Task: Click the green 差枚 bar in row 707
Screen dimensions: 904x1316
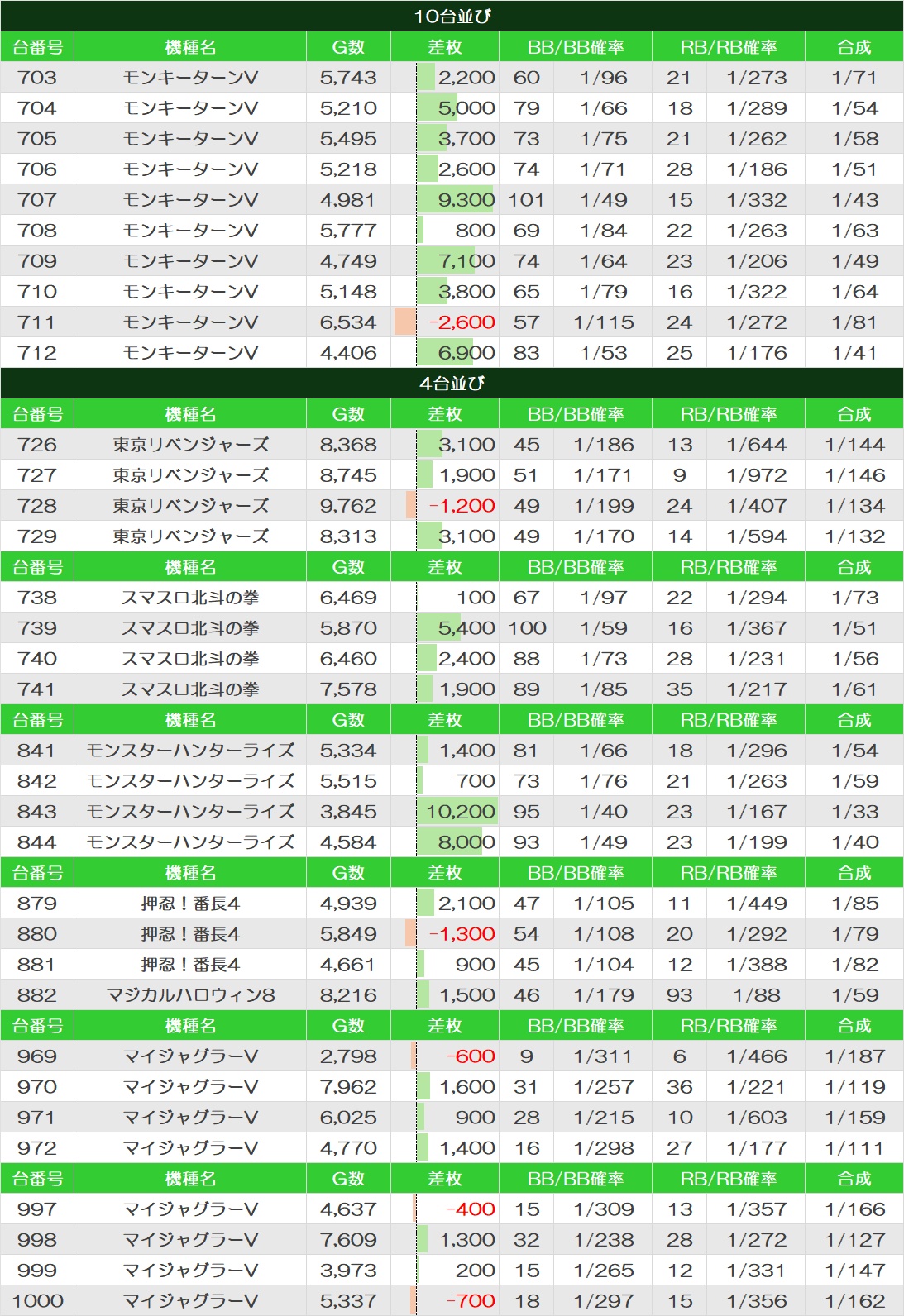Action: pos(456,200)
